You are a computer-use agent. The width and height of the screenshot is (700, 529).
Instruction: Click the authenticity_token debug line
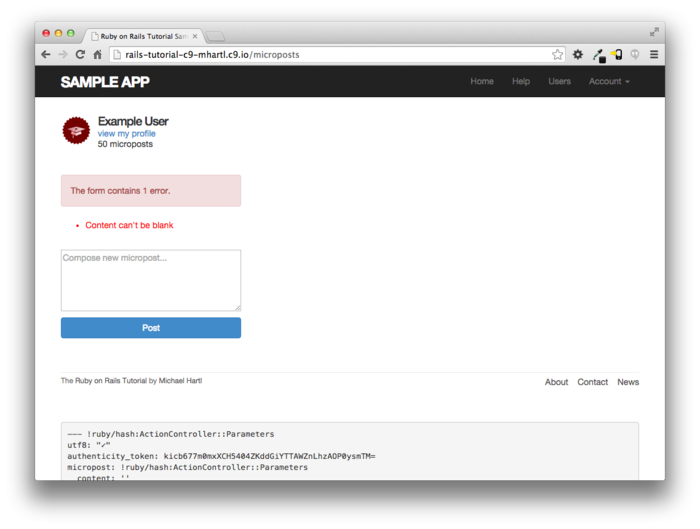point(221,456)
